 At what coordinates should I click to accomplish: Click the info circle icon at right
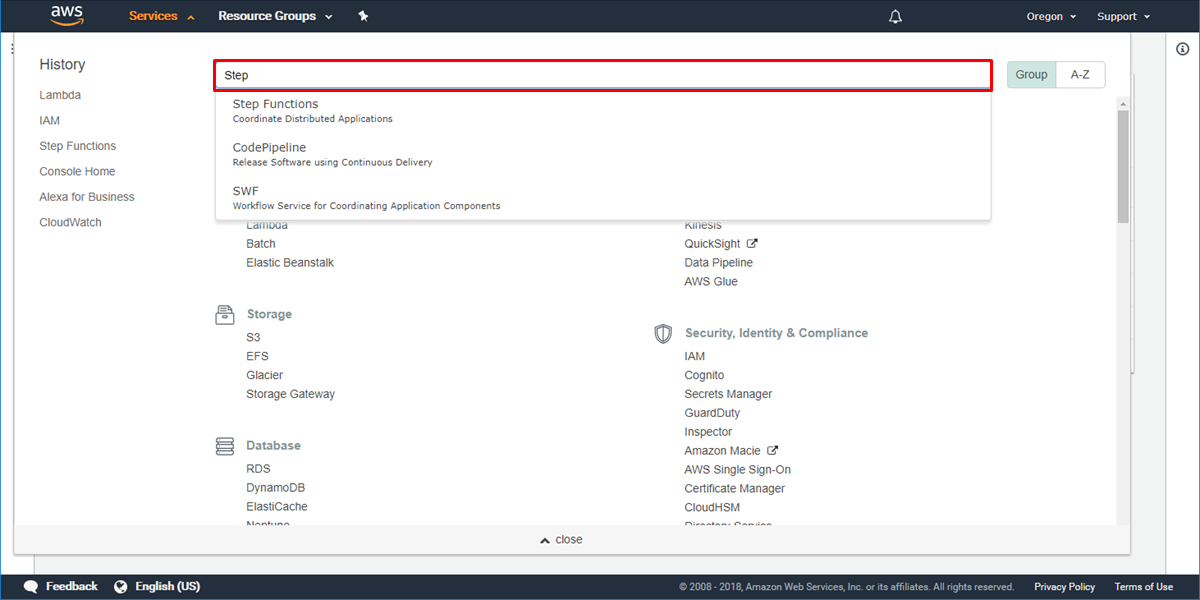point(1183,48)
